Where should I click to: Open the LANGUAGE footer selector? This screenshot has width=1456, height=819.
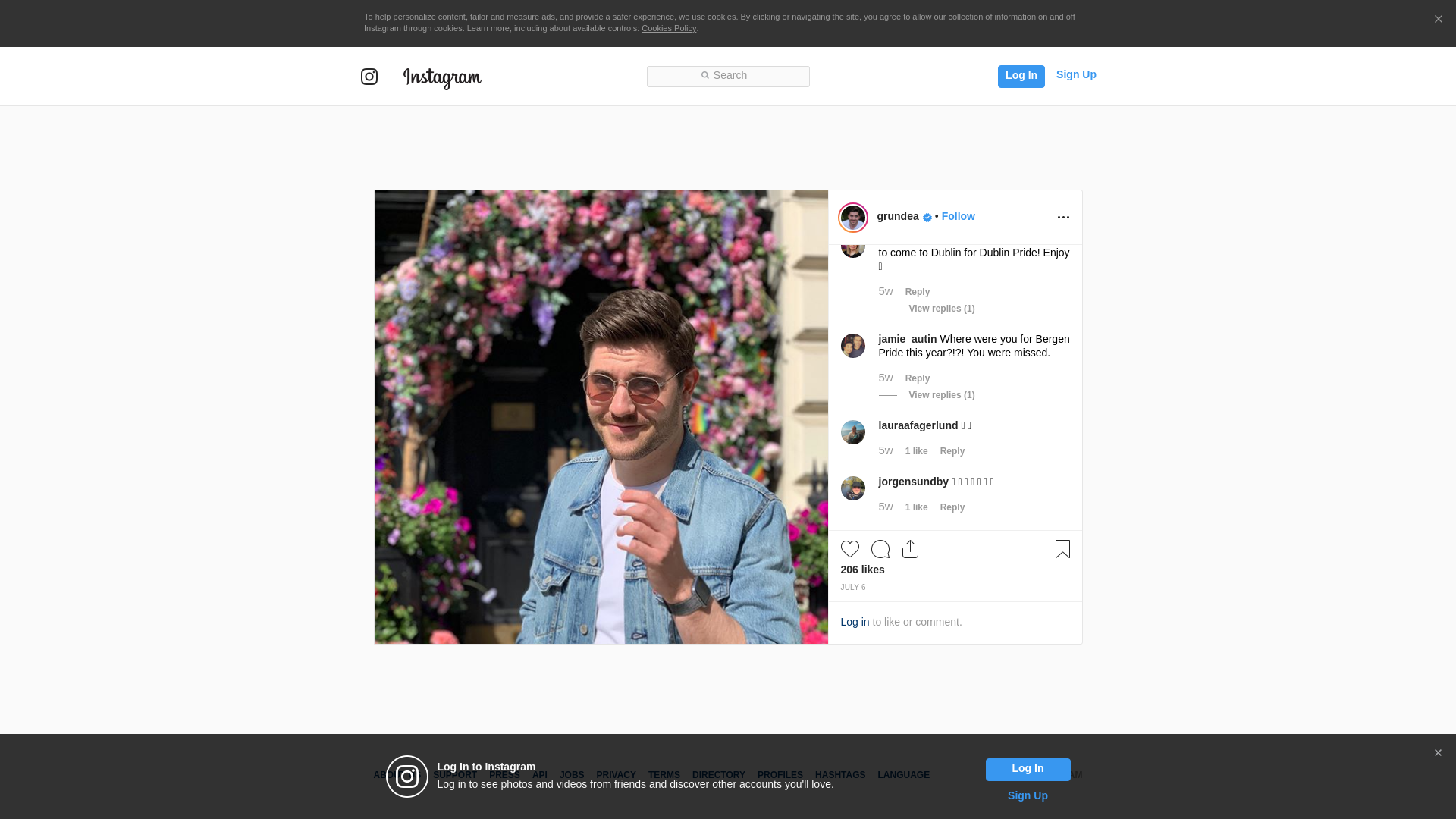click(903, 775)
